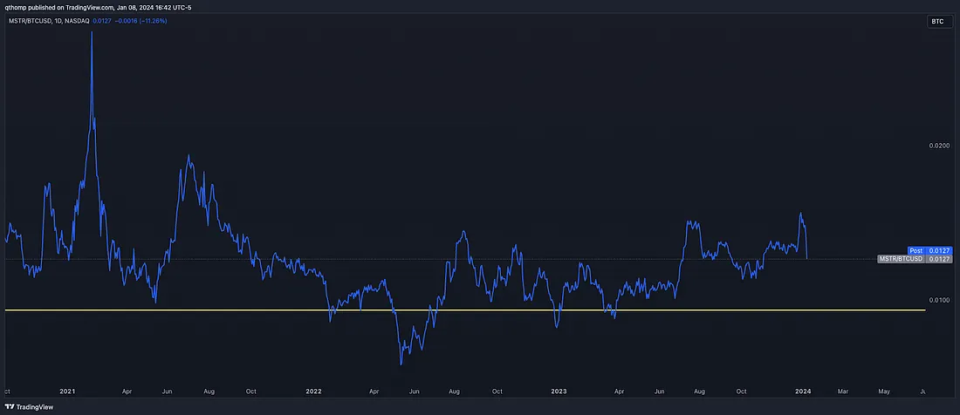Open the BTC currency selector
The height and width of the screenshot is (415, 960).
pos(936,21)
